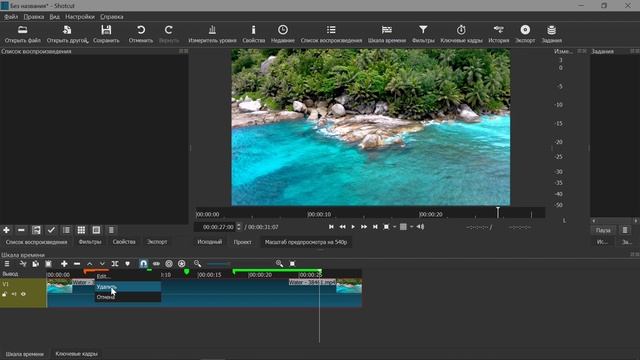The width and height of the screenshot is (640, 360).
Task: Click the timeline zoom-to-fit icon
Action: pyautogui.click(x=292, y=264)
